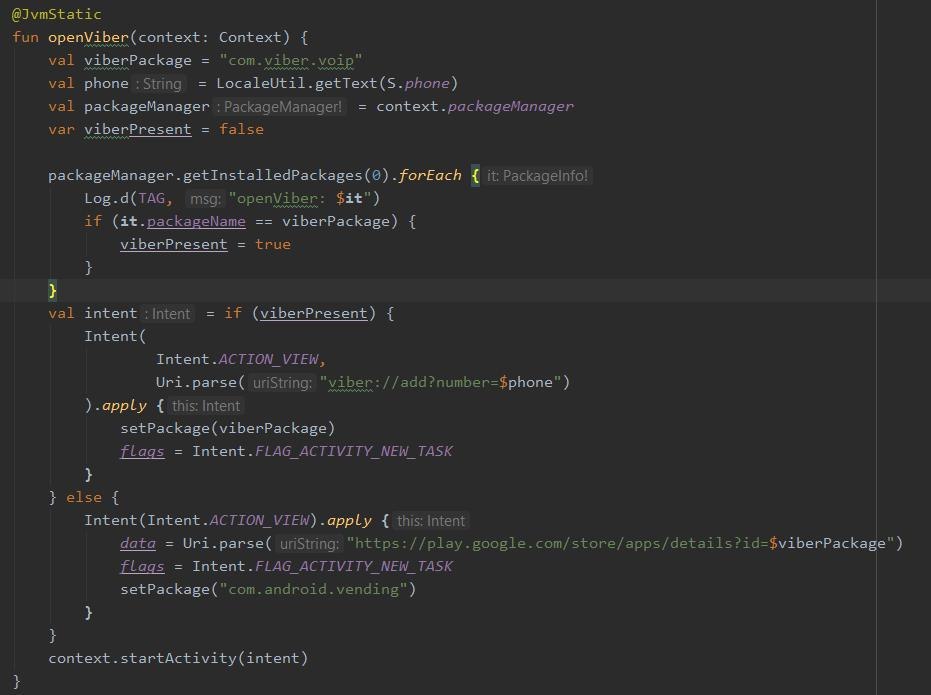Click Intent(Intent.ACTION_VIEW) constructor in else branch
This screenshot has height=695, width=931.
[201, 521]
